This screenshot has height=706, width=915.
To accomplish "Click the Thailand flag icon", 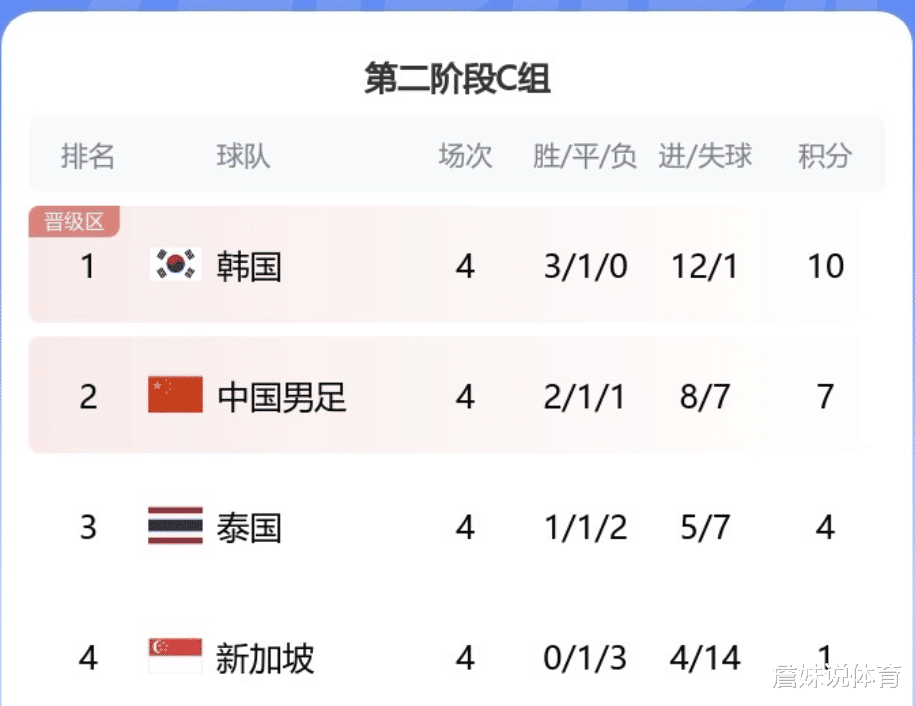I will (176, 525).
